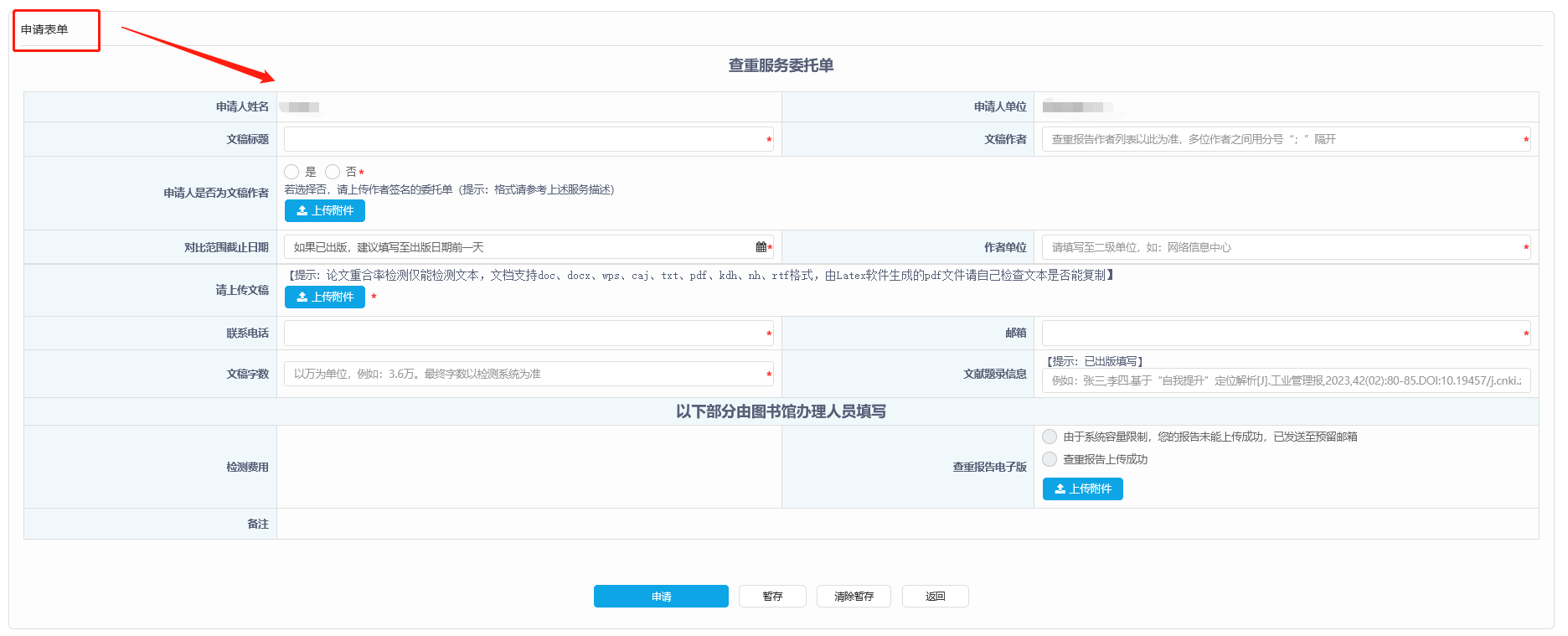
Task: Switch to the 申请表单 tab
Action: coord(45,30)
